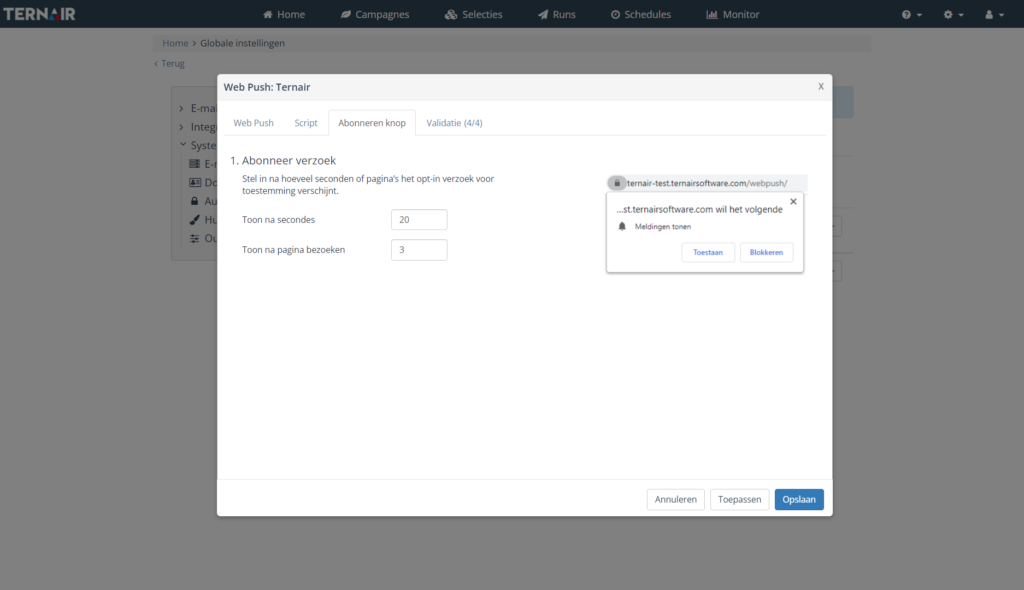The width and height of the screenshot is (1024, 590).
Task: Click the bell icon beside Meldingen tonen
Action: 622,227
